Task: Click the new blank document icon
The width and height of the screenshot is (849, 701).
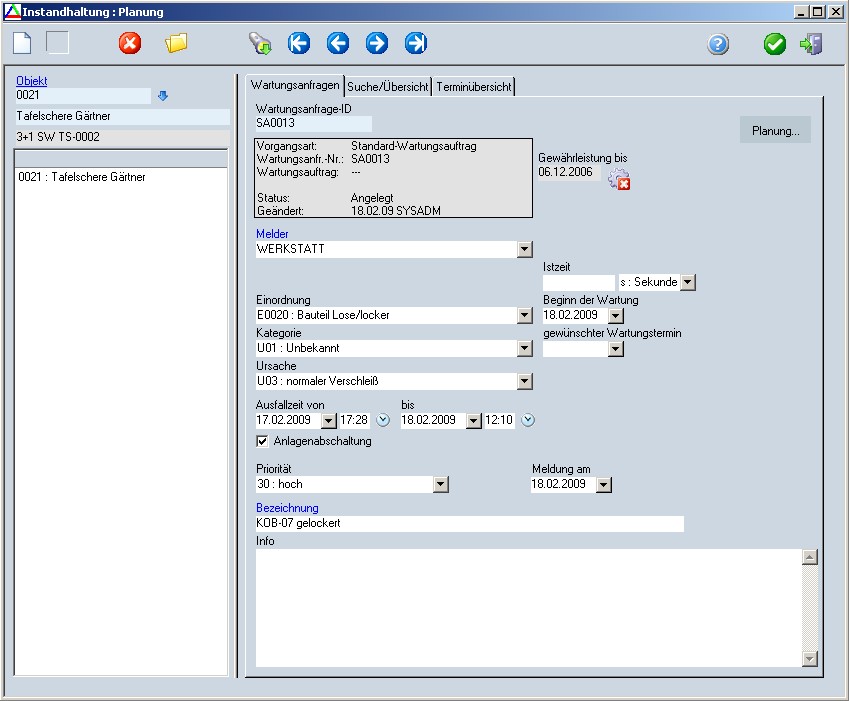Action: pos(22,43)
